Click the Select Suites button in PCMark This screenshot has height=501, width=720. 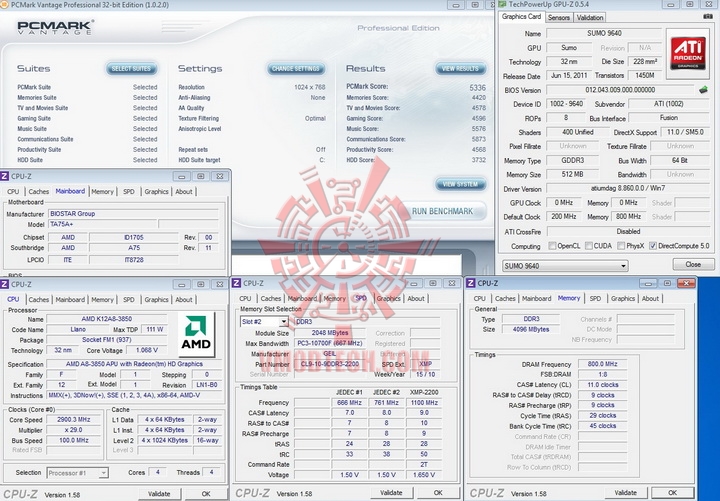[x=131, y=68]
